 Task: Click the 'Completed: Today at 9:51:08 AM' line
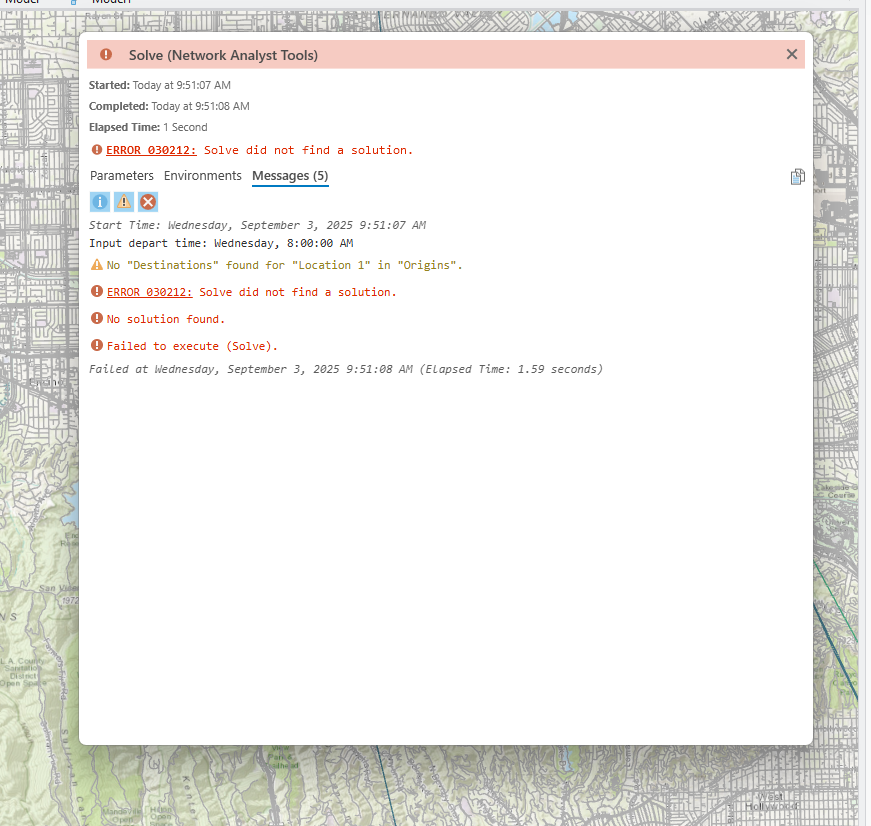(x=169, y=106)
